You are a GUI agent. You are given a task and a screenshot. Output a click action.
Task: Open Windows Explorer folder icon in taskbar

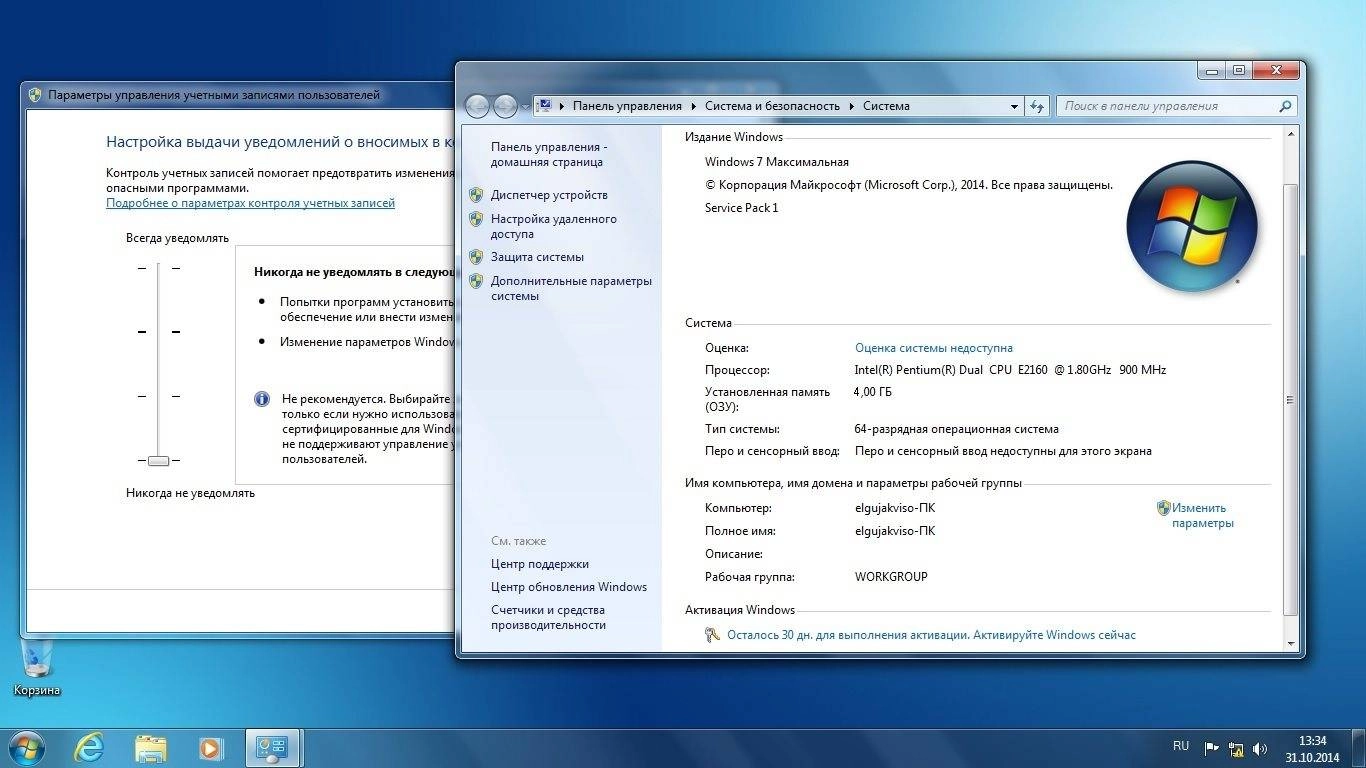point(151,748)
